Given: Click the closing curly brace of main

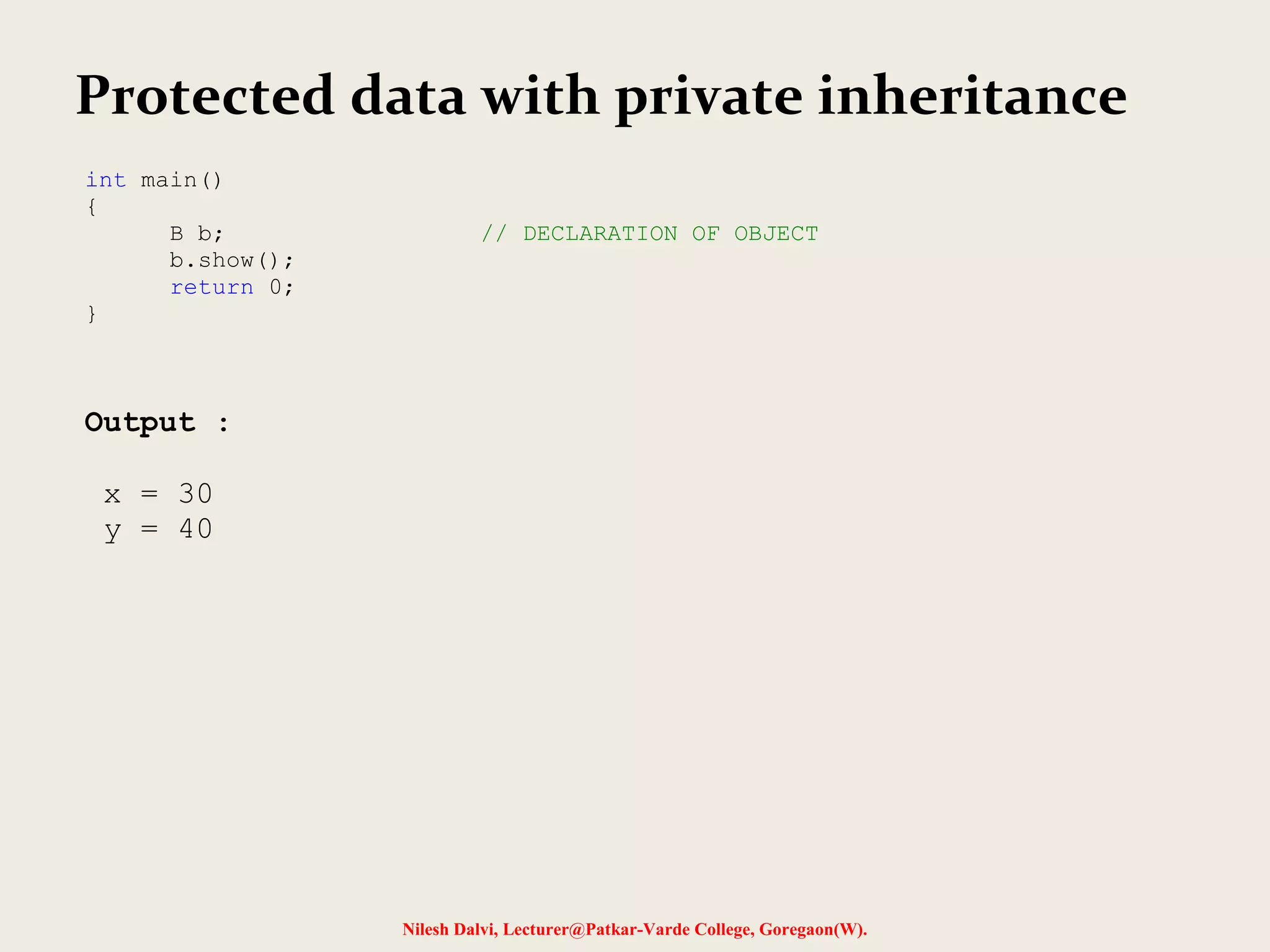Looking at the screenshot, I should click(92, 314).
